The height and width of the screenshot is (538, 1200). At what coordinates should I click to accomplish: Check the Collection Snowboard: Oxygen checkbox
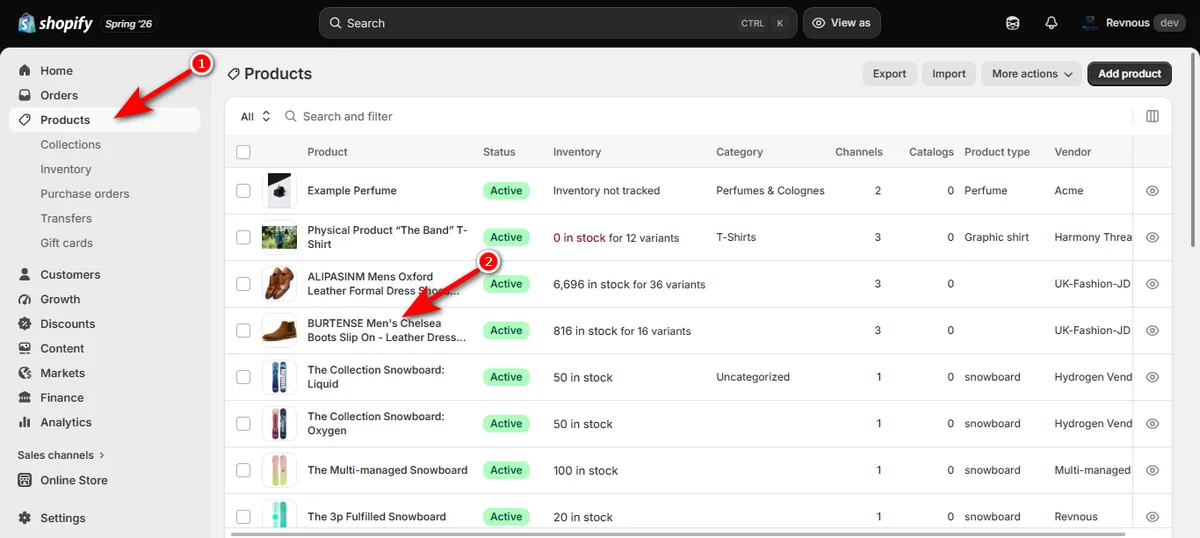pos(243,424)
